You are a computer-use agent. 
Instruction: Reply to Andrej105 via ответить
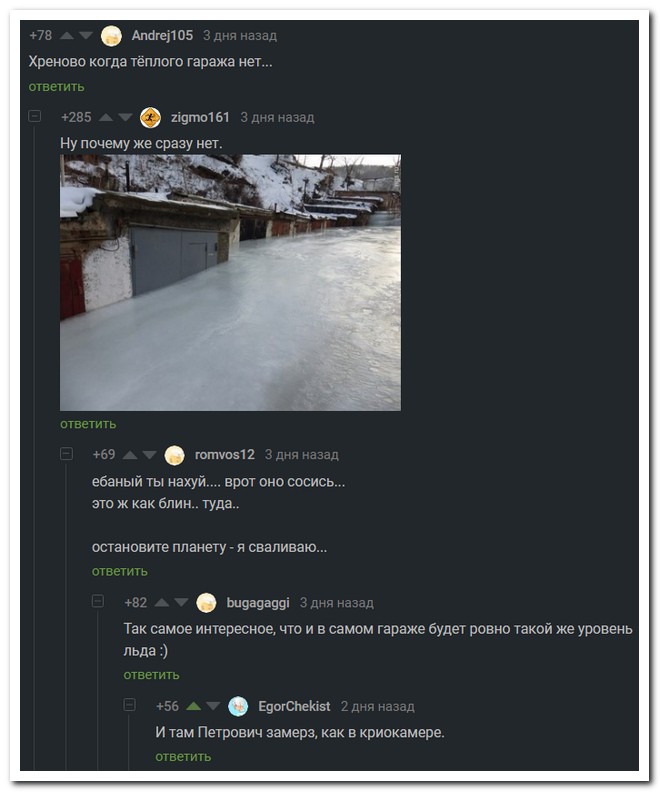pos(57,87)
